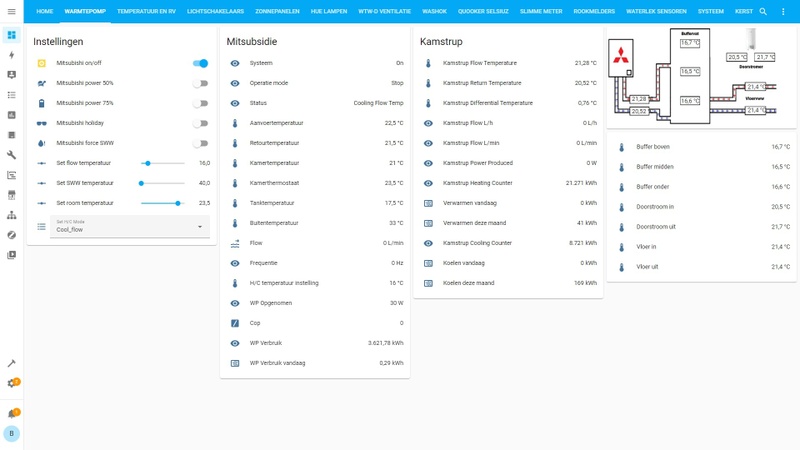Open the Operatie mode entity row
800x450 pixels.
coord(315,83)
